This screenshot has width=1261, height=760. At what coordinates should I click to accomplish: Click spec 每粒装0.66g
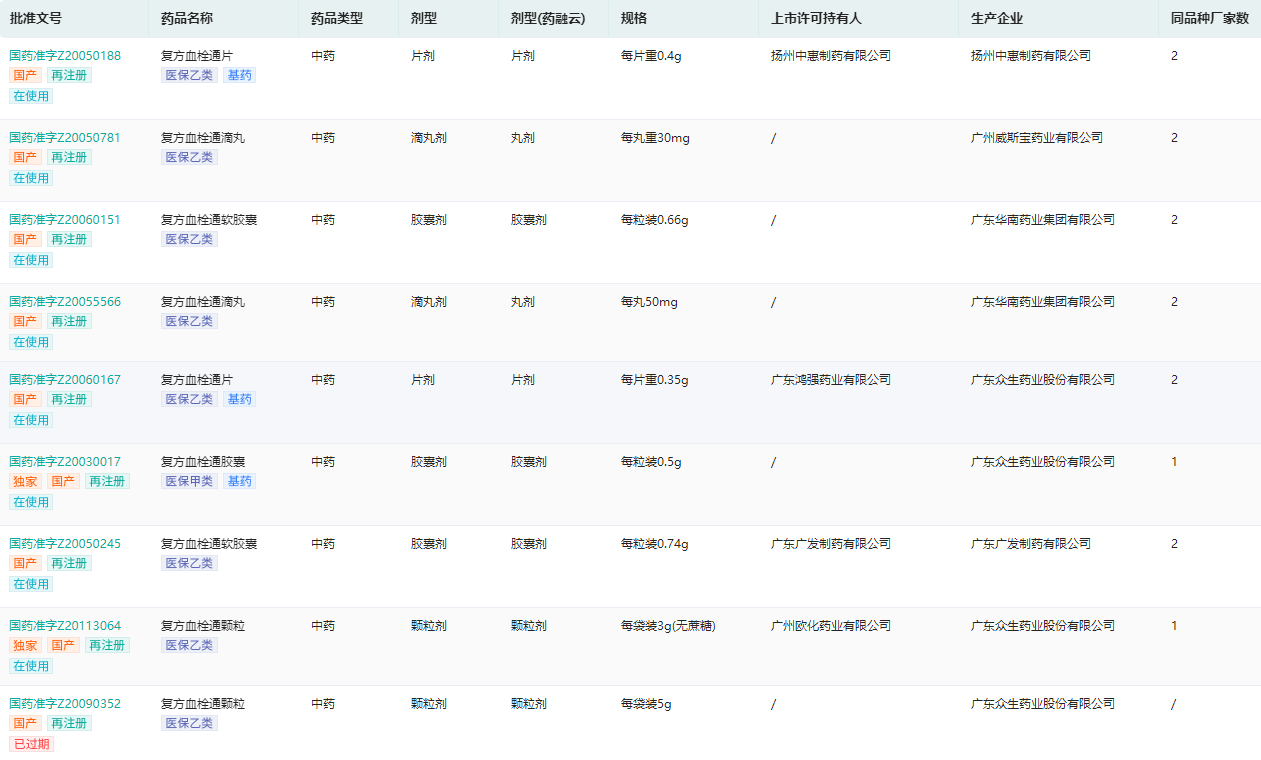point(655,220)
